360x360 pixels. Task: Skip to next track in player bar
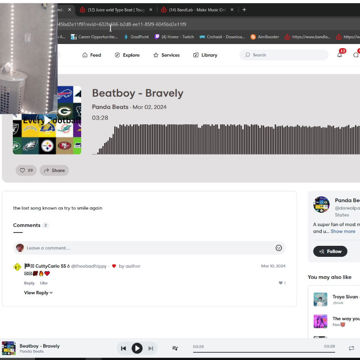(x=151, y=348)
